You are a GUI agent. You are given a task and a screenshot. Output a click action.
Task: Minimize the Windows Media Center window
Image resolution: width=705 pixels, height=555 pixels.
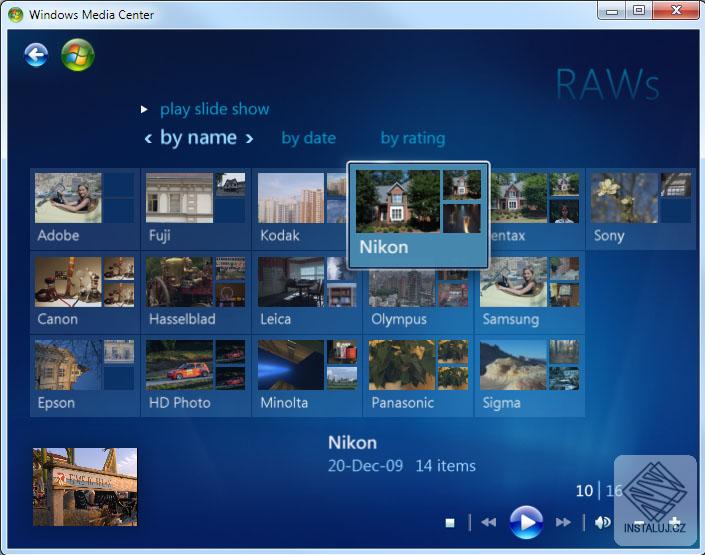(611, 11)
